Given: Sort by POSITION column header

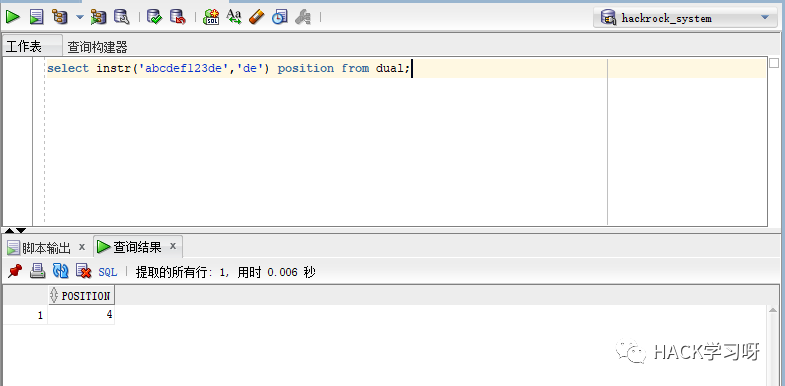Looking at the screenshot, I should click(x=81, y=296).
